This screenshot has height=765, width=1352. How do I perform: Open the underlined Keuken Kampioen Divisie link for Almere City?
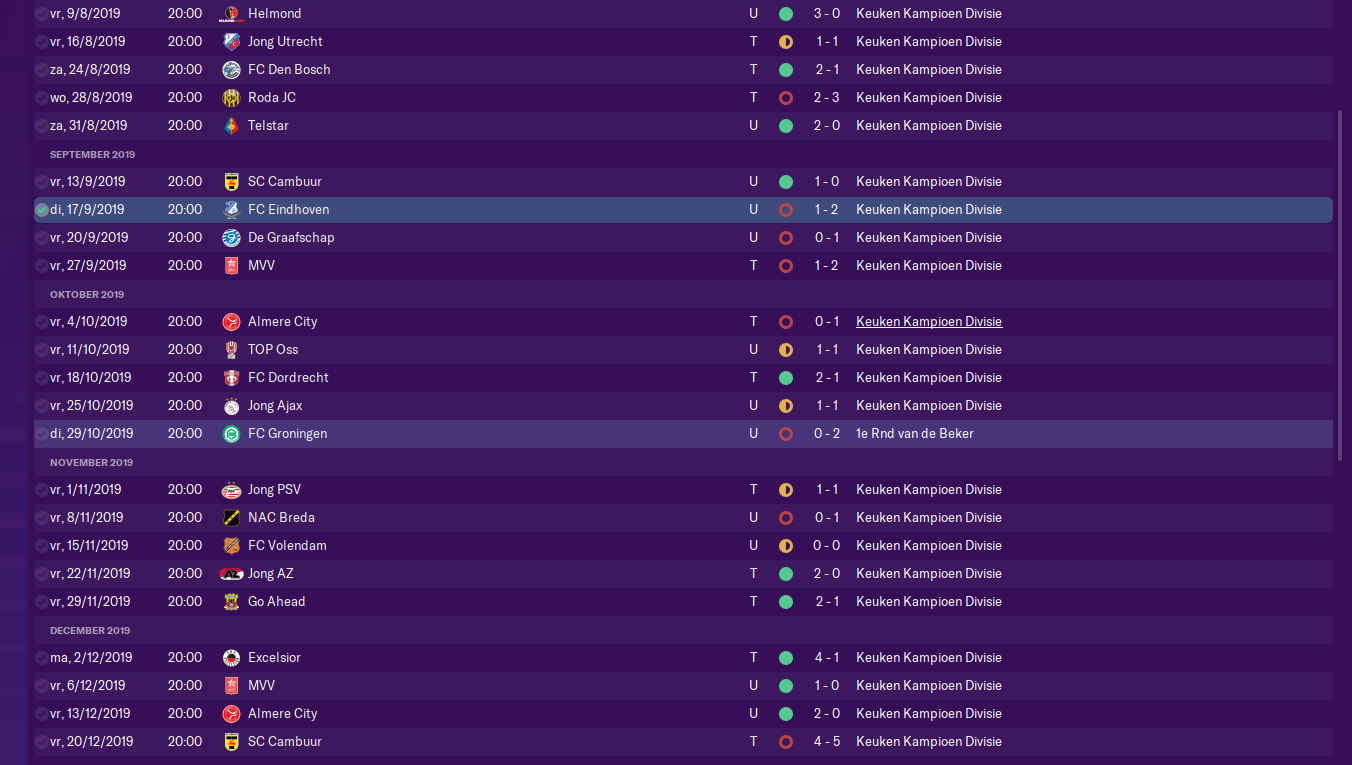tap(929, 322)
